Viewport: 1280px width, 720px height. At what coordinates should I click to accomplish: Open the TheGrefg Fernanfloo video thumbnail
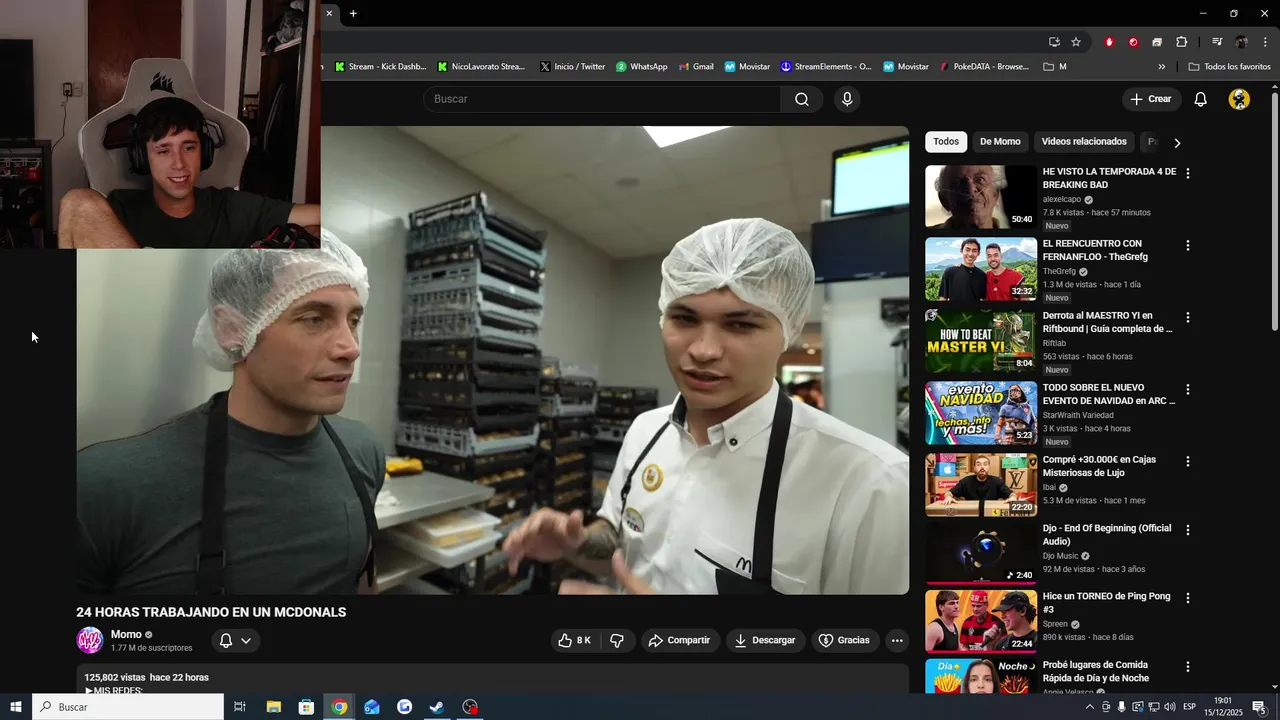tap(981, 269)
